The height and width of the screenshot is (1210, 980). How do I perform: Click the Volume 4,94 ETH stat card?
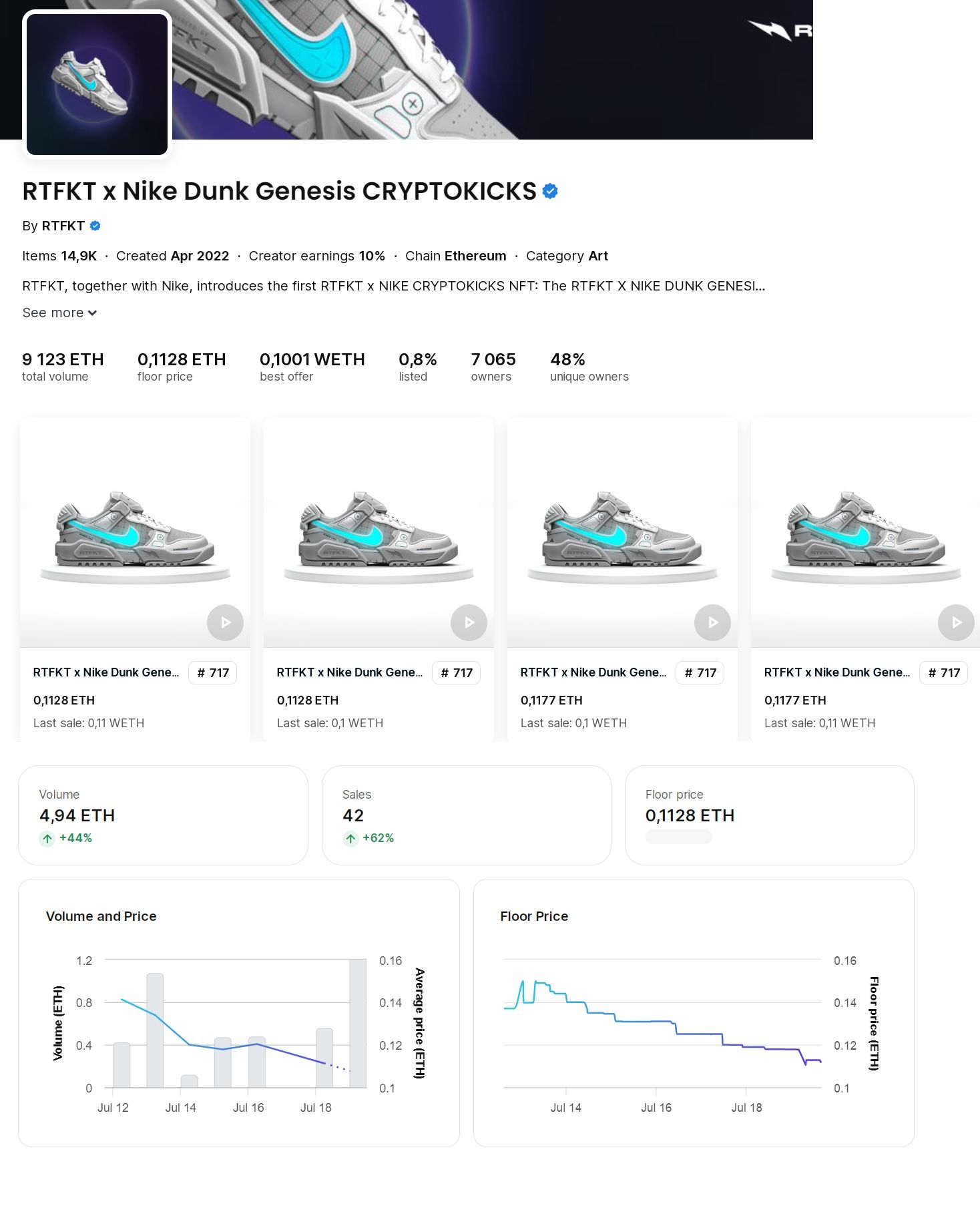163,815
